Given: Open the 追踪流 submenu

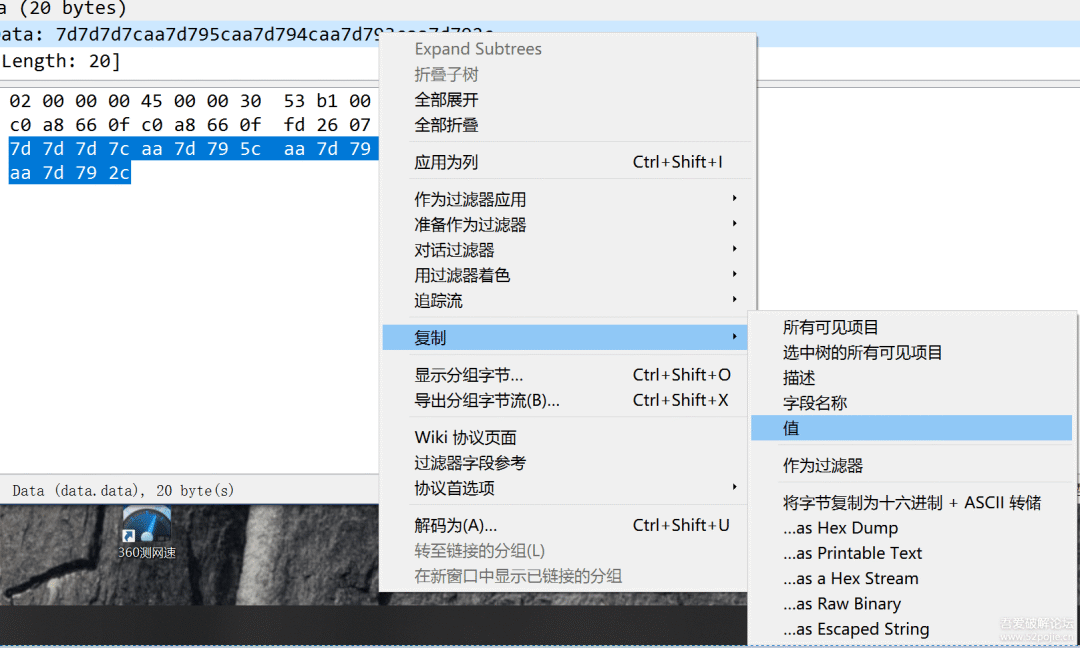Looking at the screenshot, I should 565,301.
